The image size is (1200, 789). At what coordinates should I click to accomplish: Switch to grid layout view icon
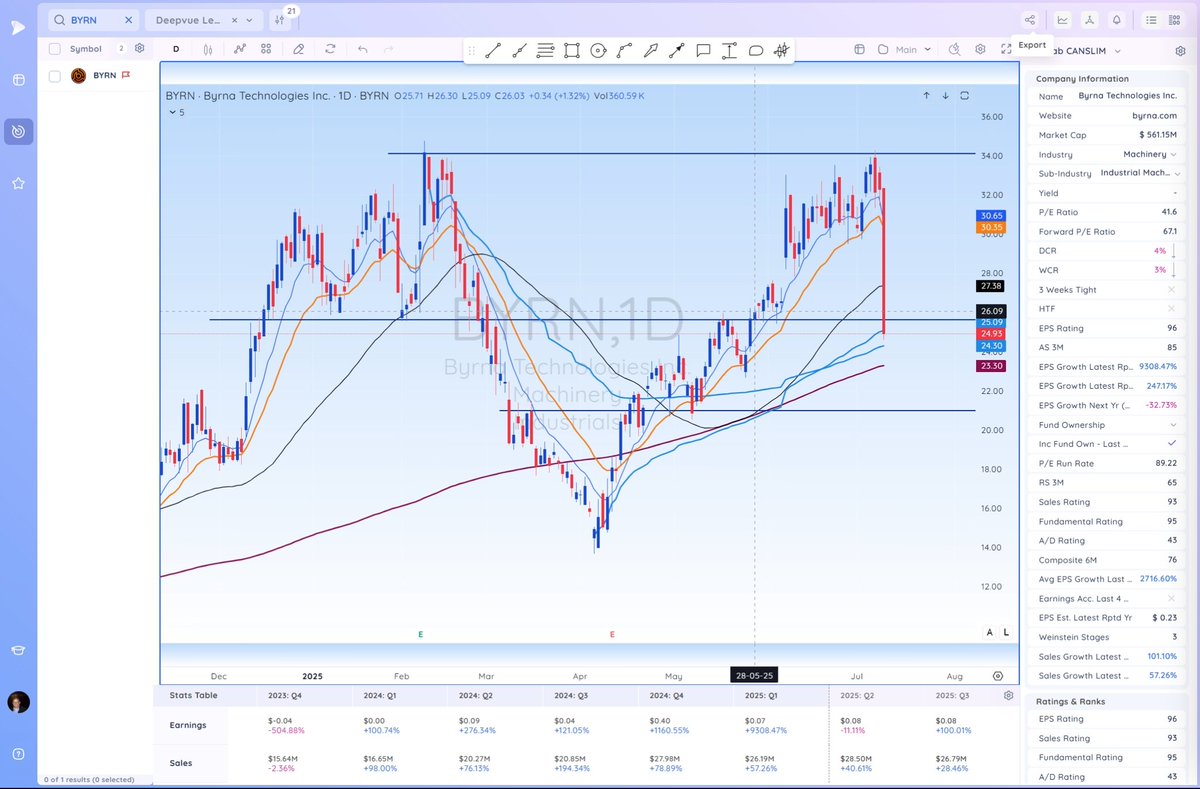(x=1175, y=19)
